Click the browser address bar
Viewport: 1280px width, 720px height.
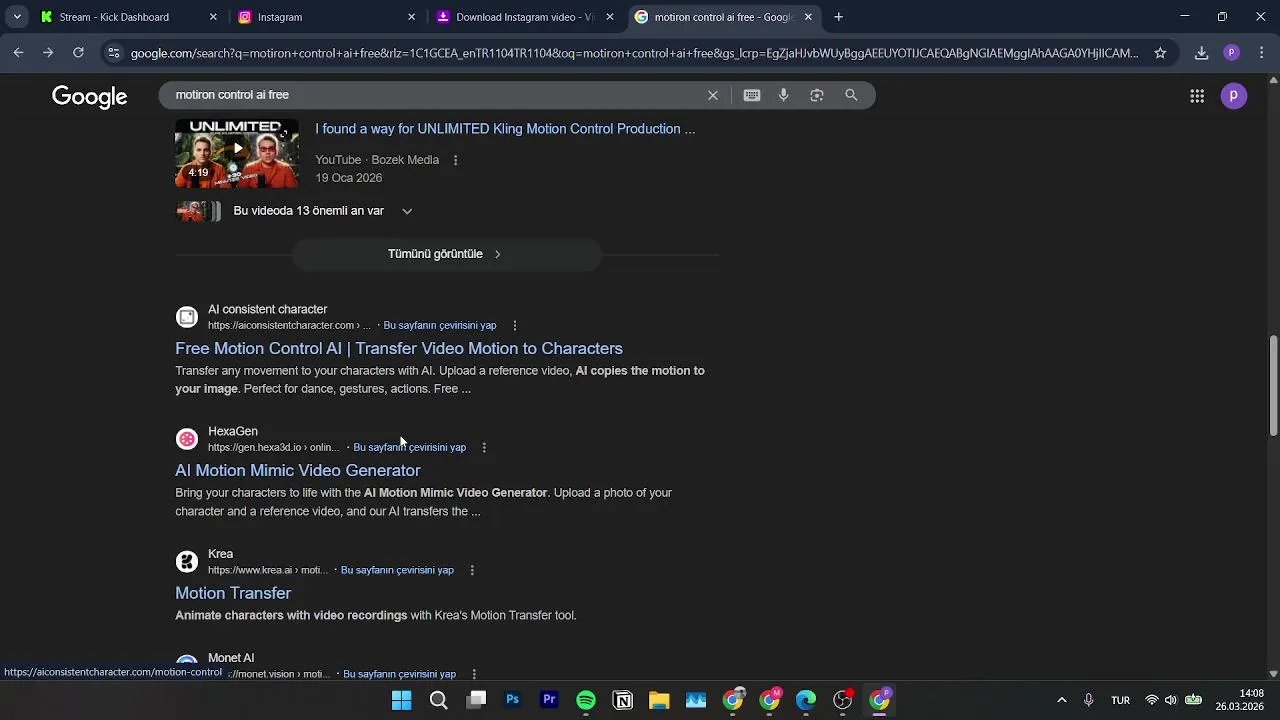tap(634, 53)
